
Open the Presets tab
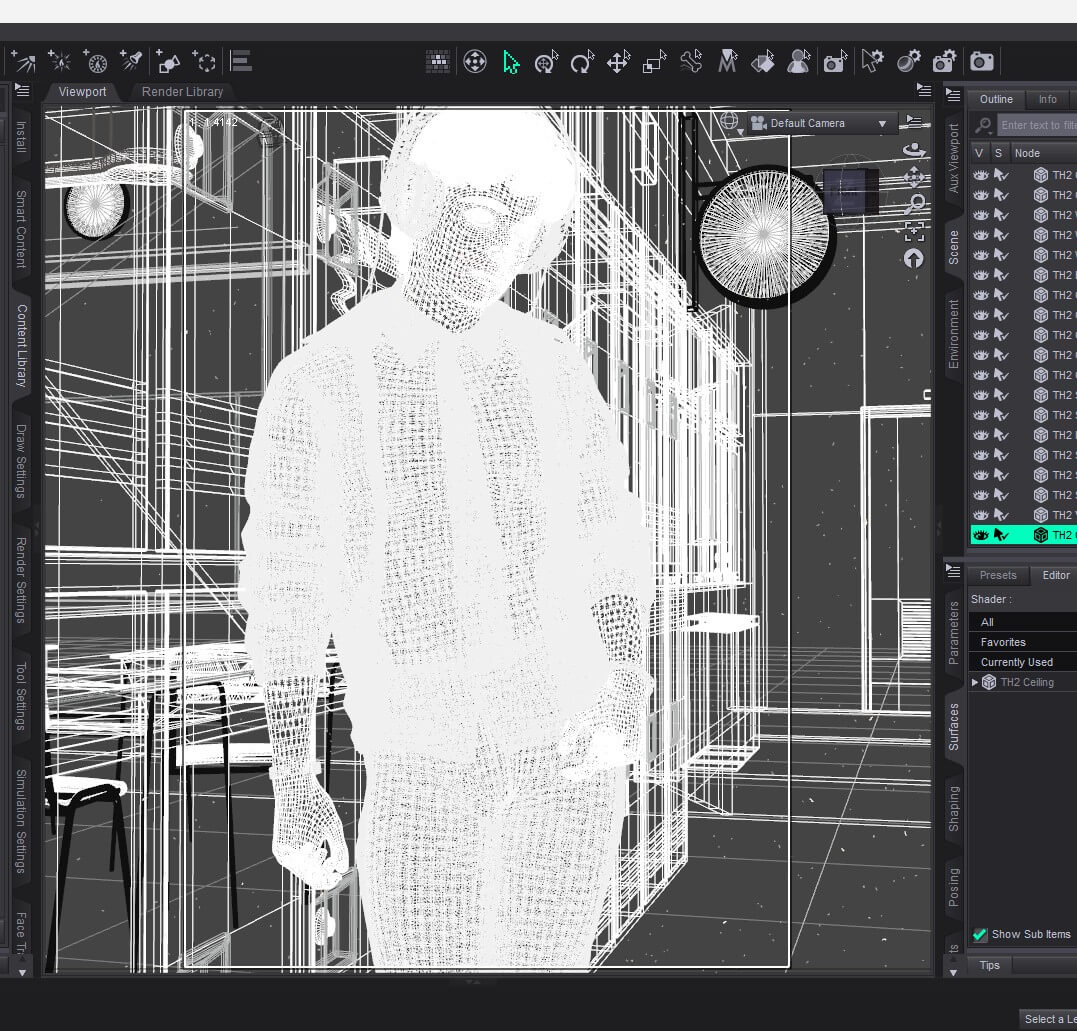998,576
